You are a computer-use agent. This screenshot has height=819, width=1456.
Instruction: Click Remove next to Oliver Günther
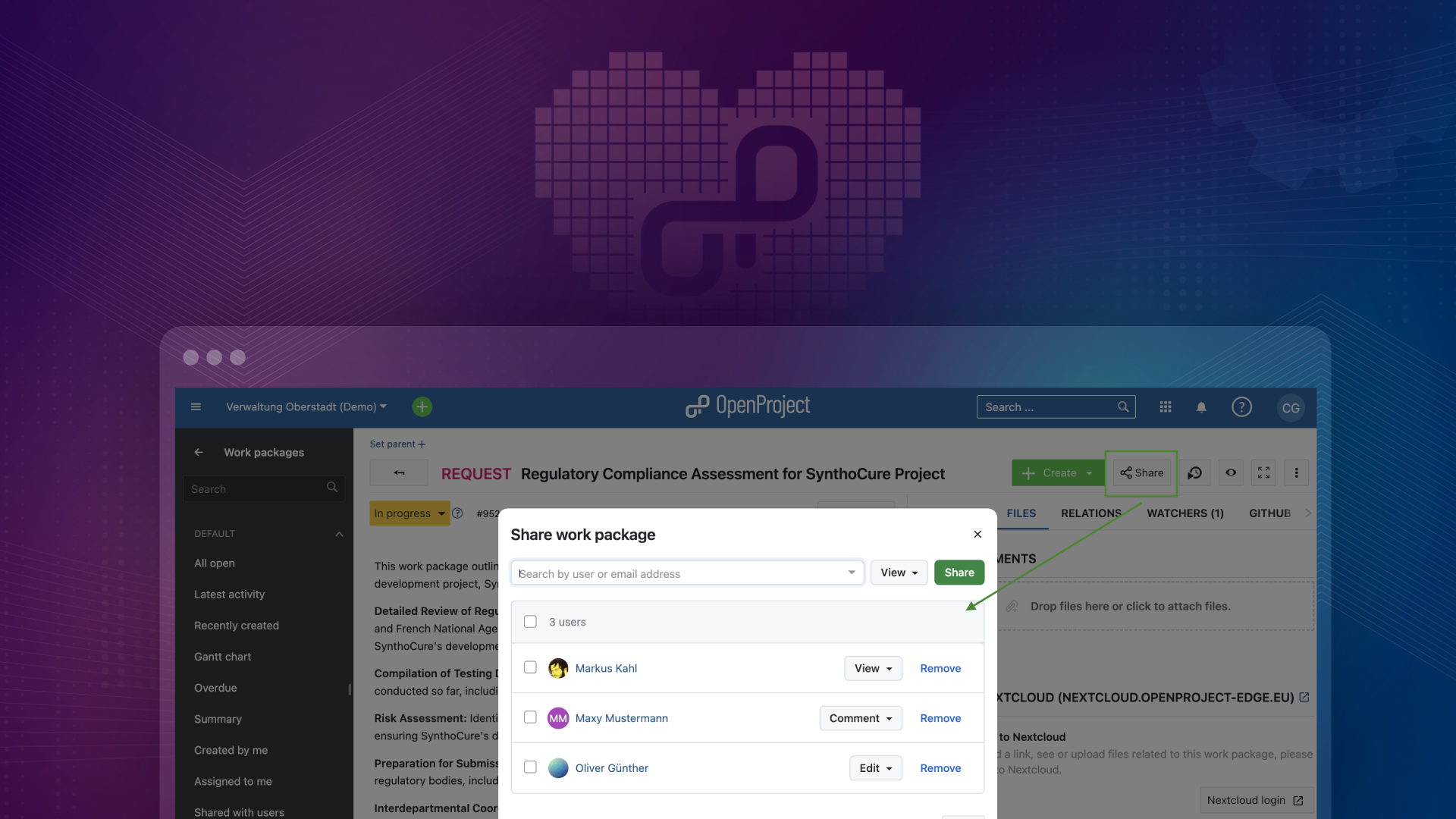pyautogui.click(x=940, y=767)
